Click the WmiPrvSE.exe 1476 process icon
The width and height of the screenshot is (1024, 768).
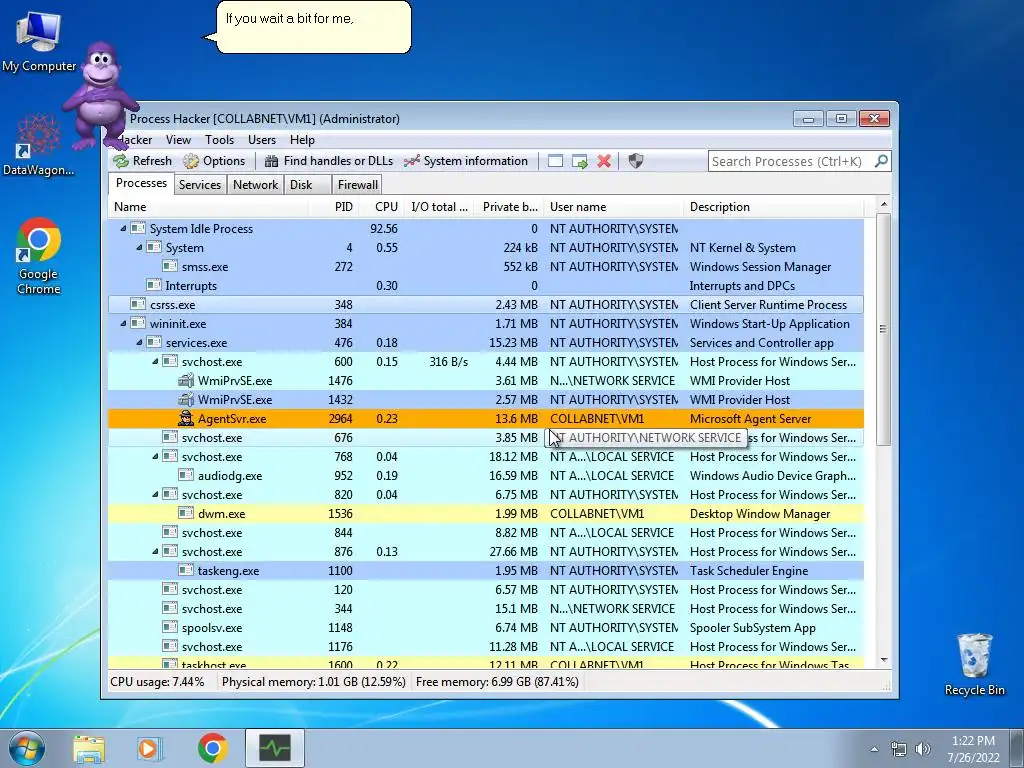click(186, 381)
